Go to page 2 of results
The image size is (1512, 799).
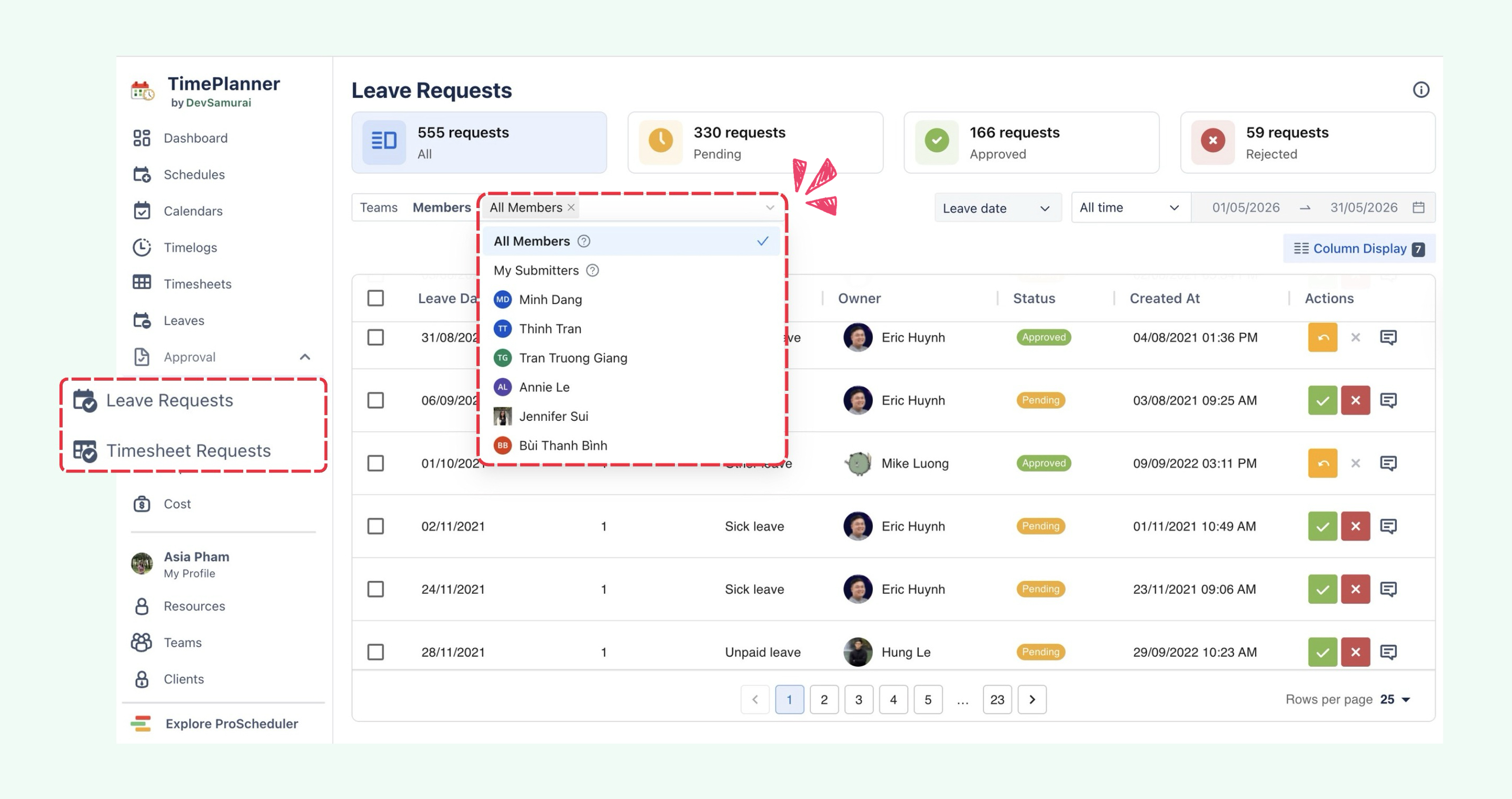823,699
